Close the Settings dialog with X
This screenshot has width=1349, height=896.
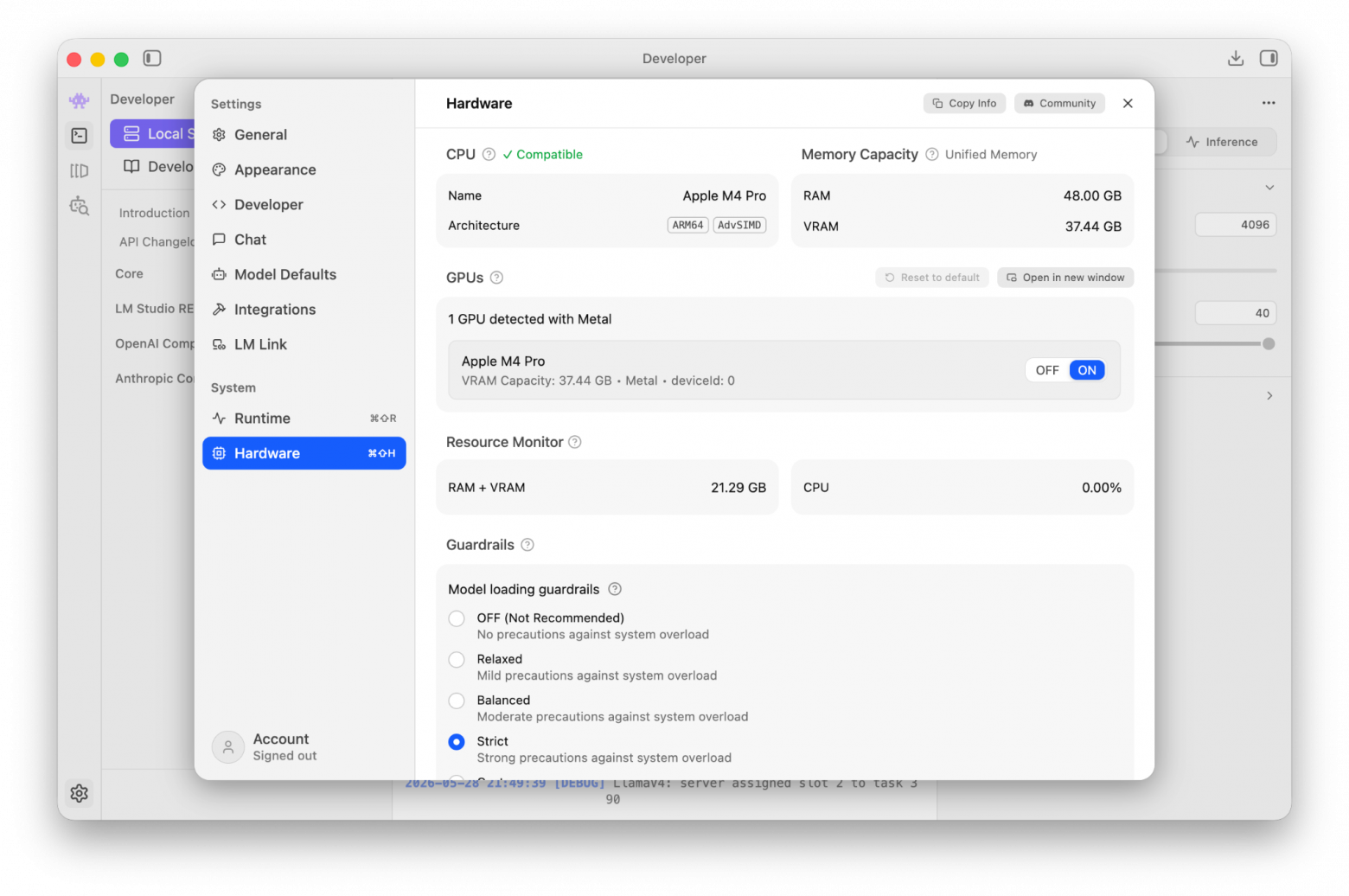[1128, 104]
